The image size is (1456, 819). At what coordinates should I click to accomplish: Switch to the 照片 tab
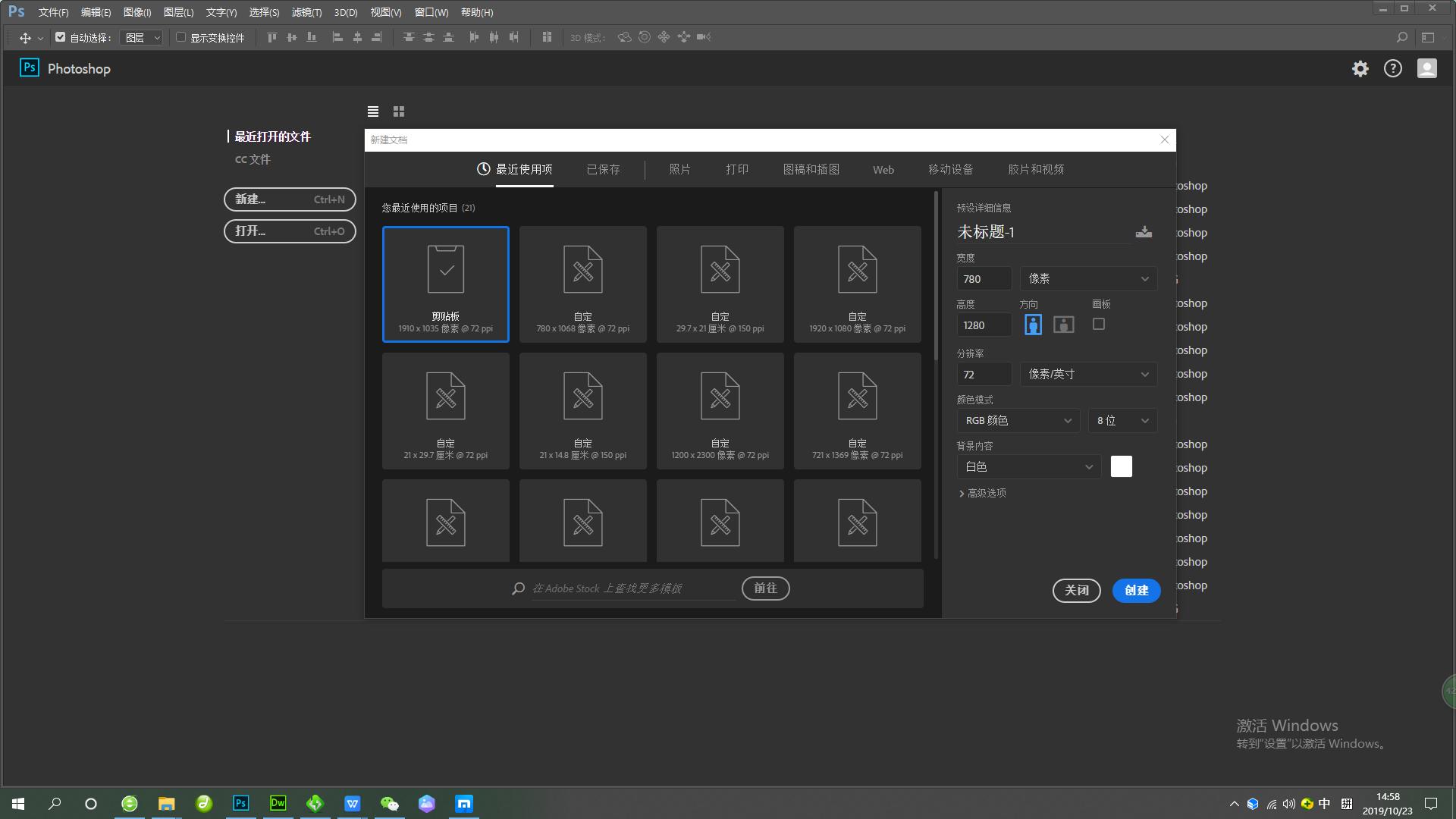679,170
